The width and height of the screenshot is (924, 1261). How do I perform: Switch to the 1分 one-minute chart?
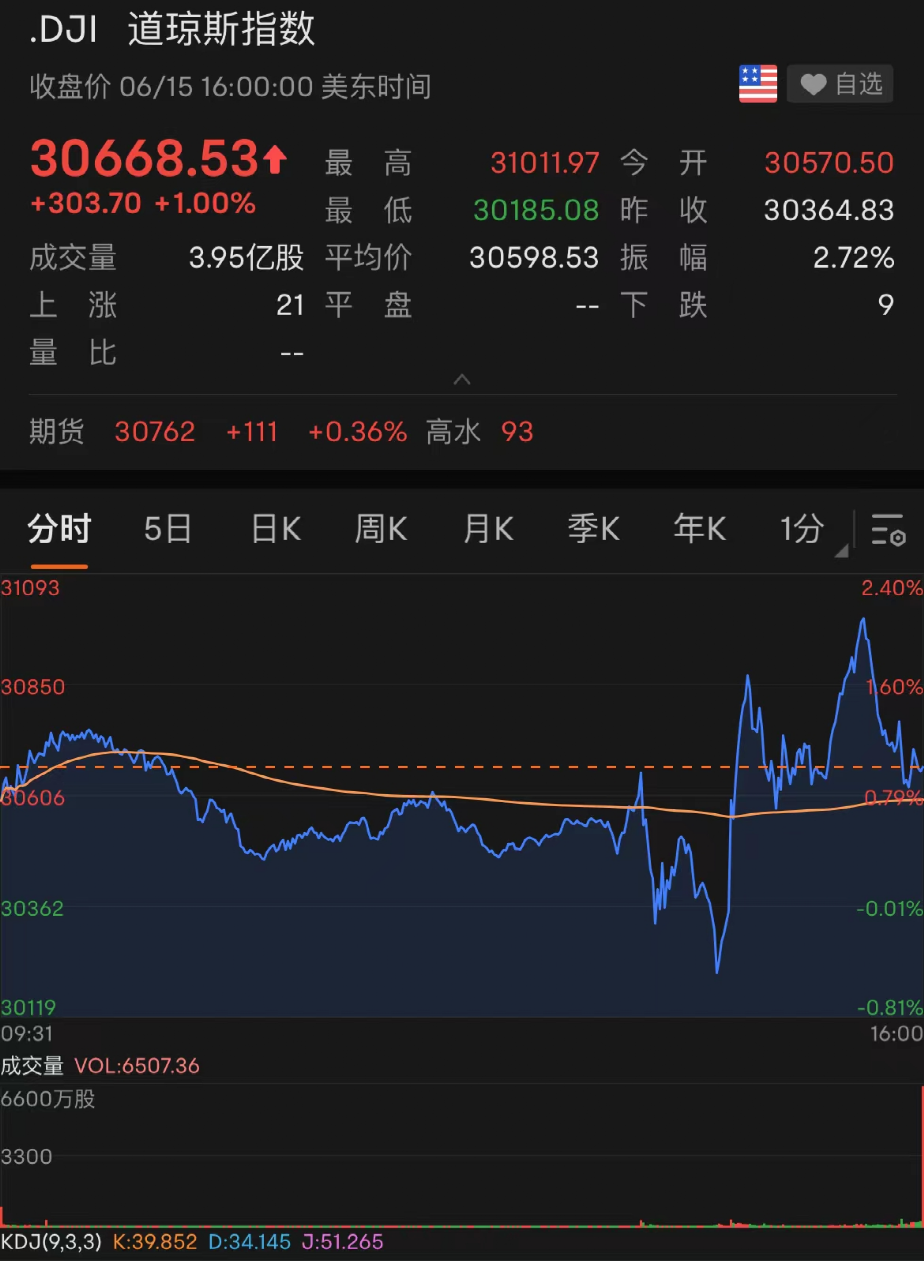pos(800,530)
